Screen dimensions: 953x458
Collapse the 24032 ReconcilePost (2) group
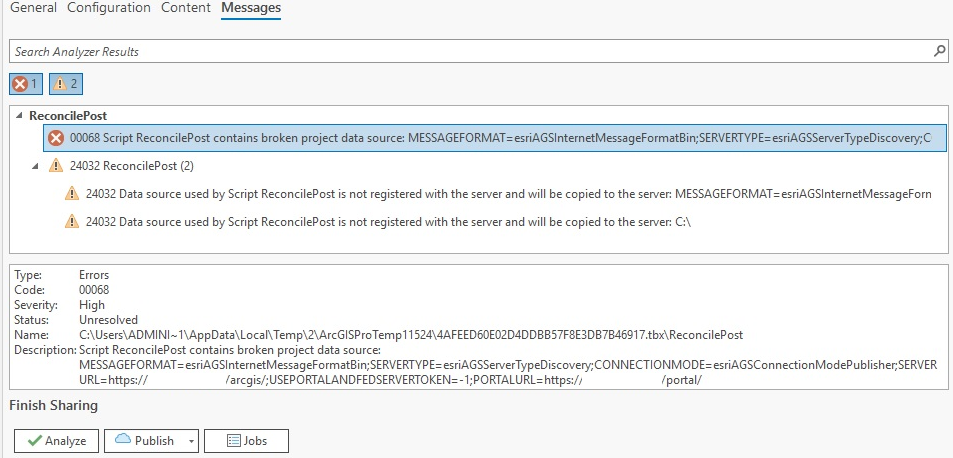click(37, 165)
